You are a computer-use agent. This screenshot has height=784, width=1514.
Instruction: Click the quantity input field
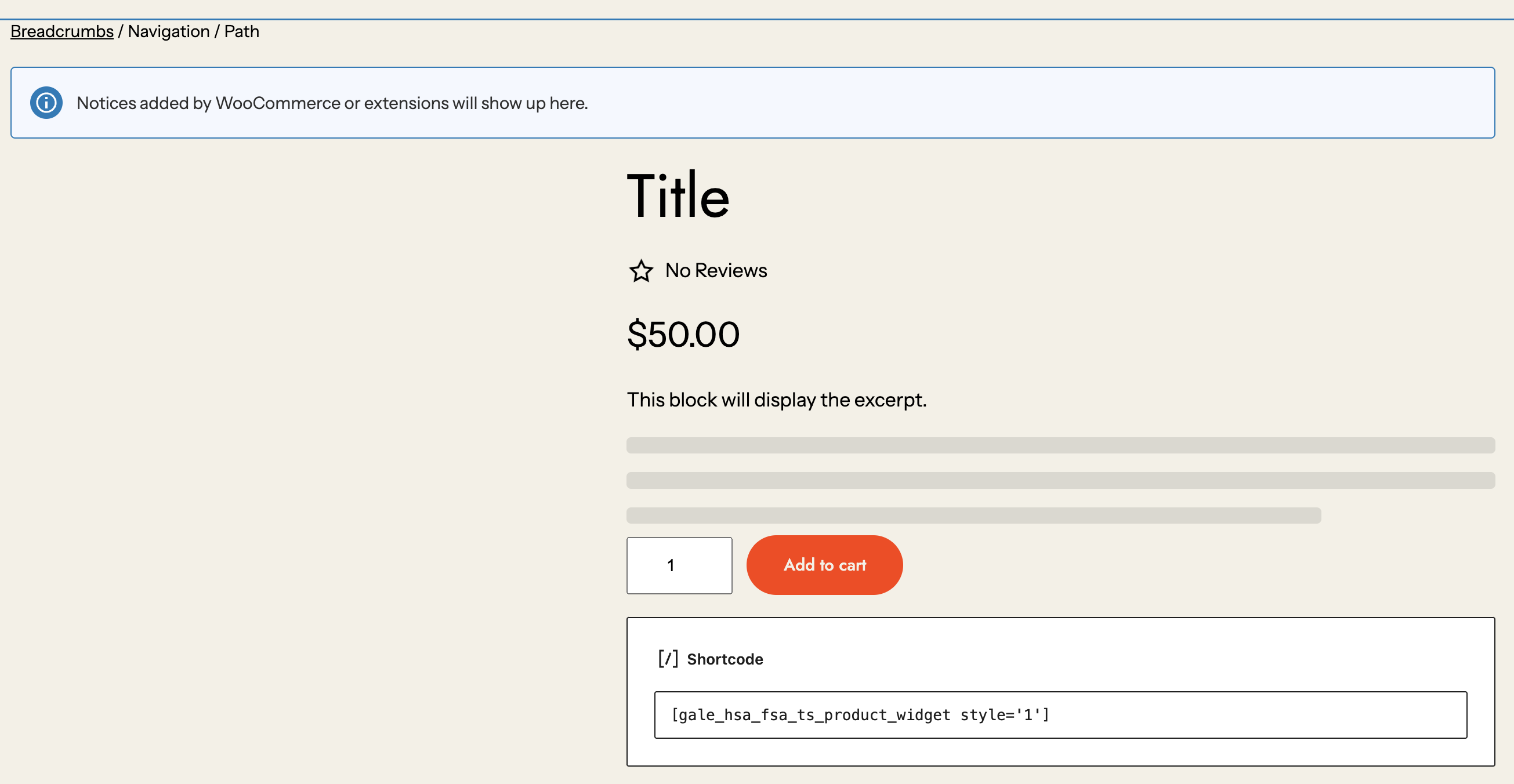[679, 565]
